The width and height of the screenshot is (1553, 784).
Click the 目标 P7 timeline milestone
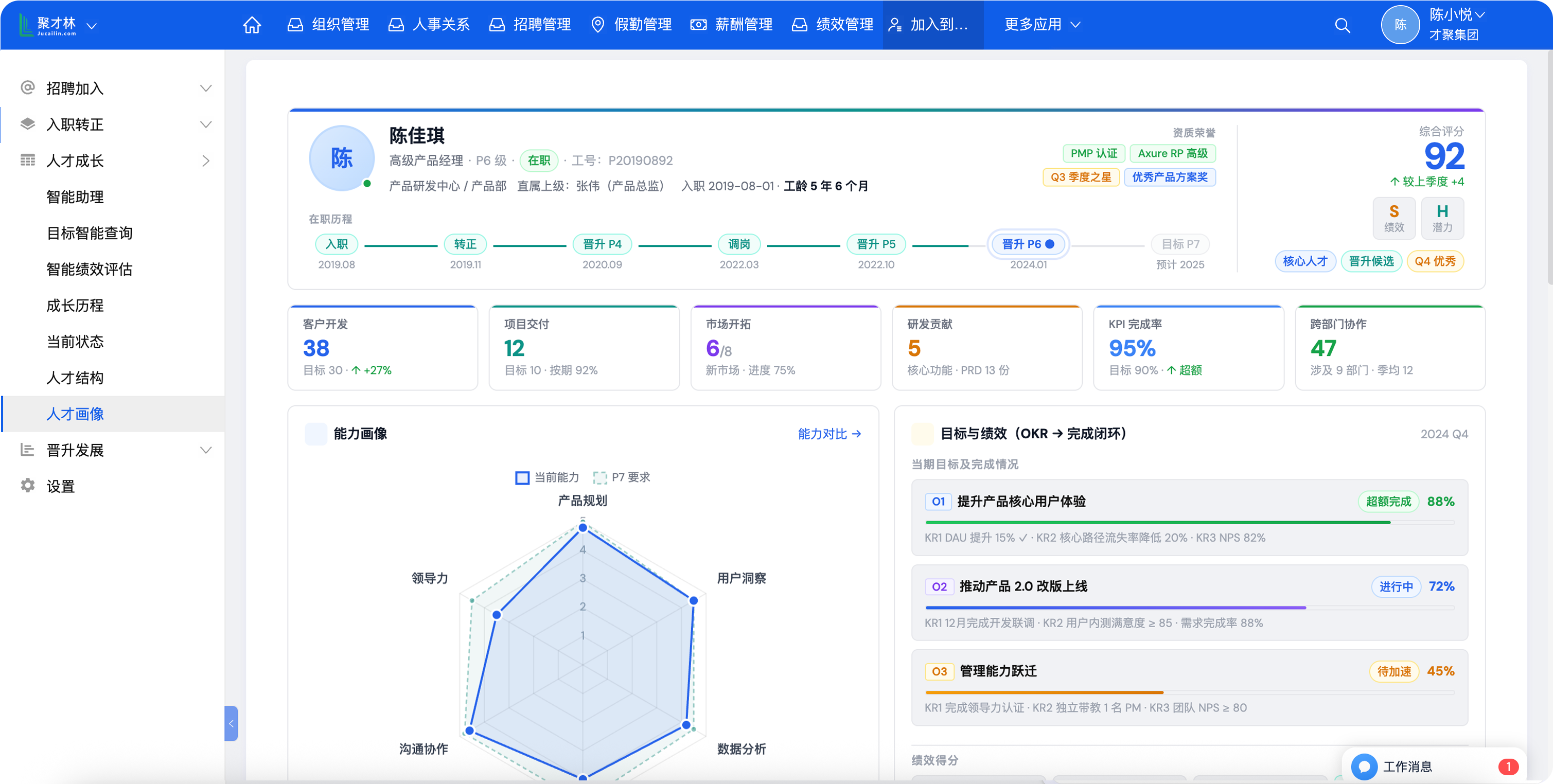click(1180, 244)
